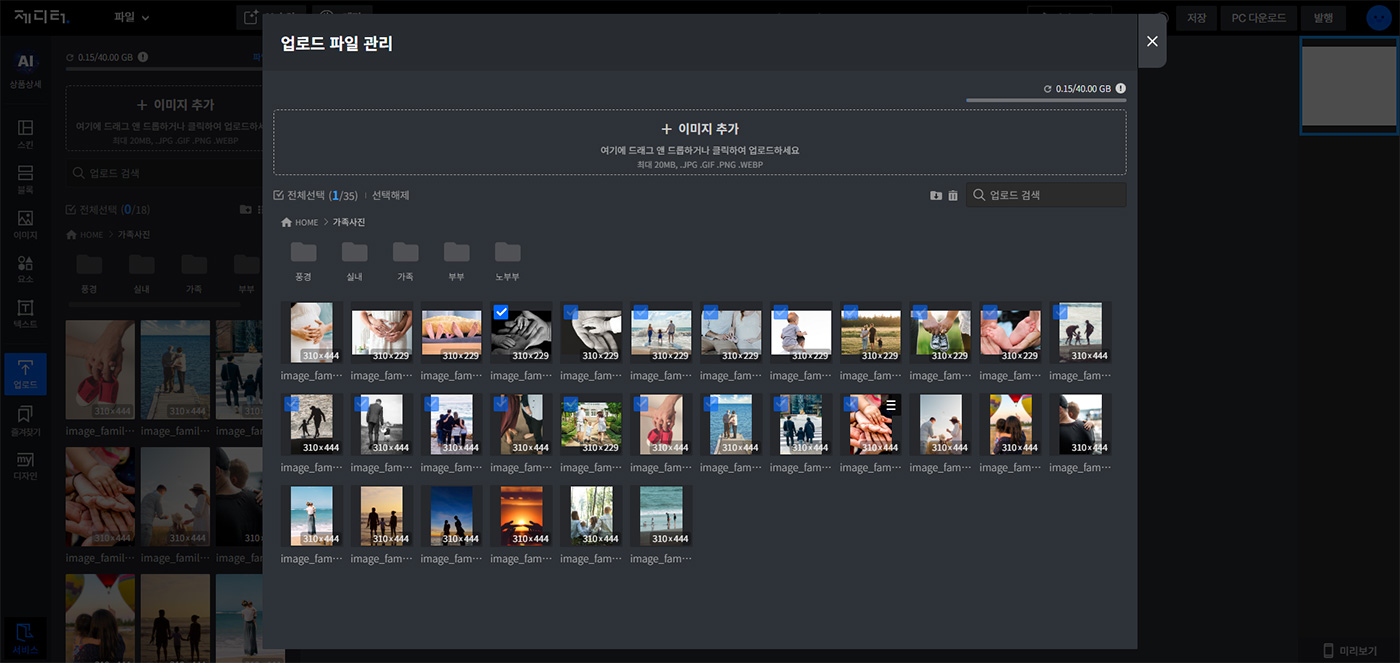Toggle the 전체선택 select-all checkbox
The width and height of the screenshot is (1400, 663).
(279, 196)
